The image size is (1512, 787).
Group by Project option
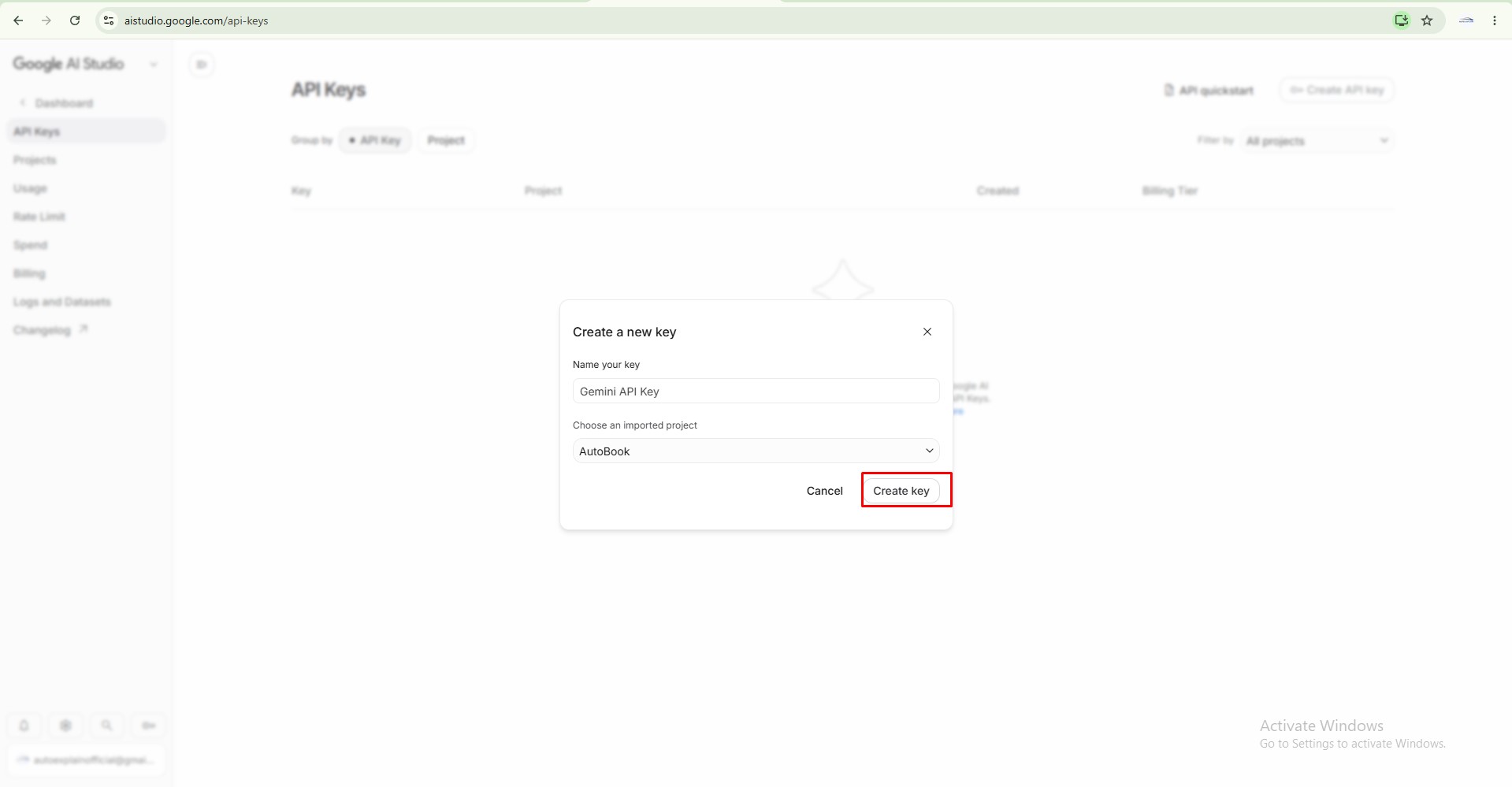pos(446,140)
